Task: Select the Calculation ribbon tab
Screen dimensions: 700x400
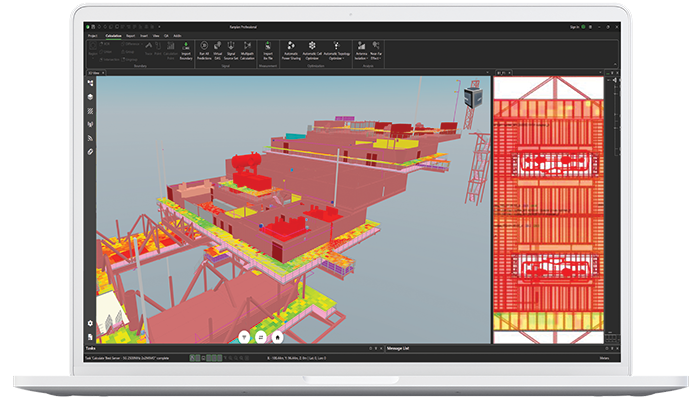Action: point(113,36)
